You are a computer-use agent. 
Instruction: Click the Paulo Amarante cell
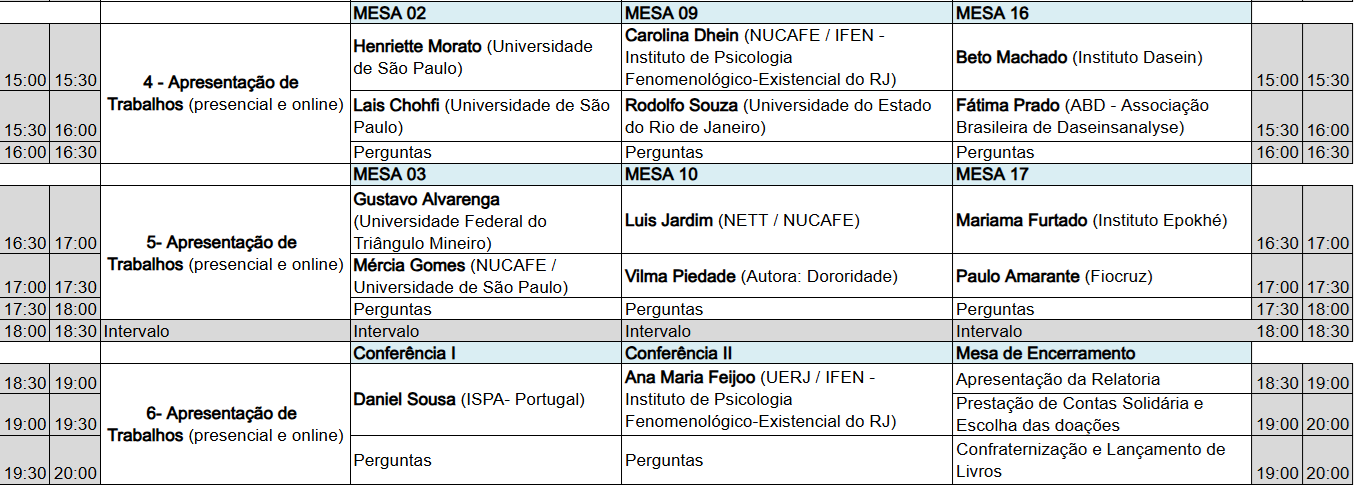[1100, 276]
